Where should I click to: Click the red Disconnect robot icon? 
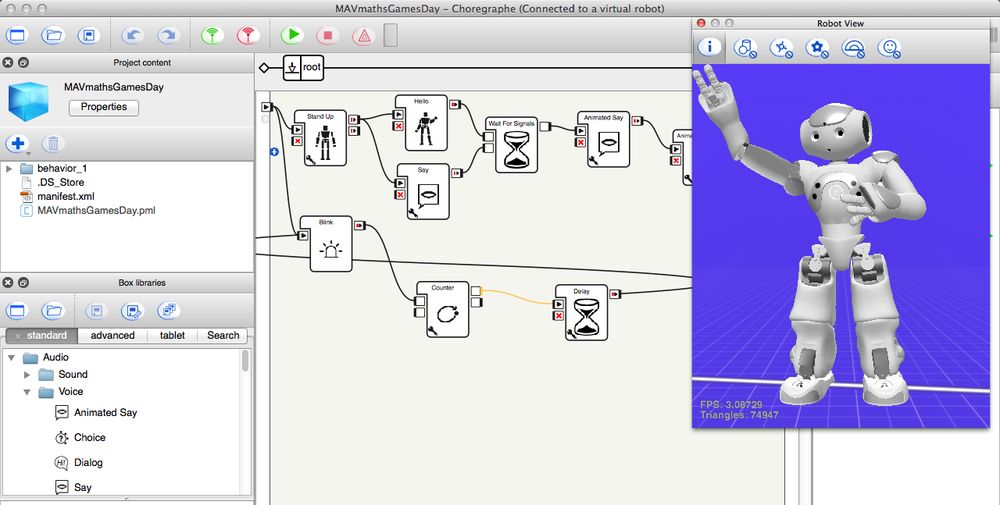coord(246,35)
